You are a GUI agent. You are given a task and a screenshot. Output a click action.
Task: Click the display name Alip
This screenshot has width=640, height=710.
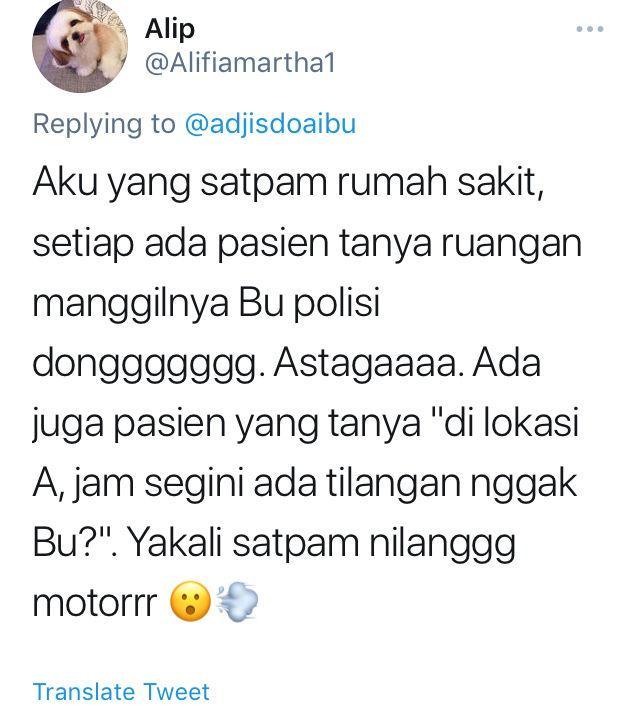coord(170,29)
